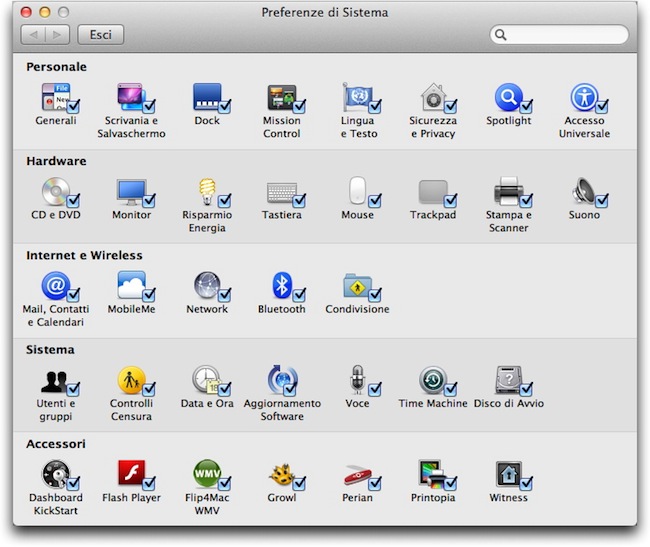Uncheck the Aggiornamento Software checkbox
This screenshot has height=547, width=650.
pos(290,388)
